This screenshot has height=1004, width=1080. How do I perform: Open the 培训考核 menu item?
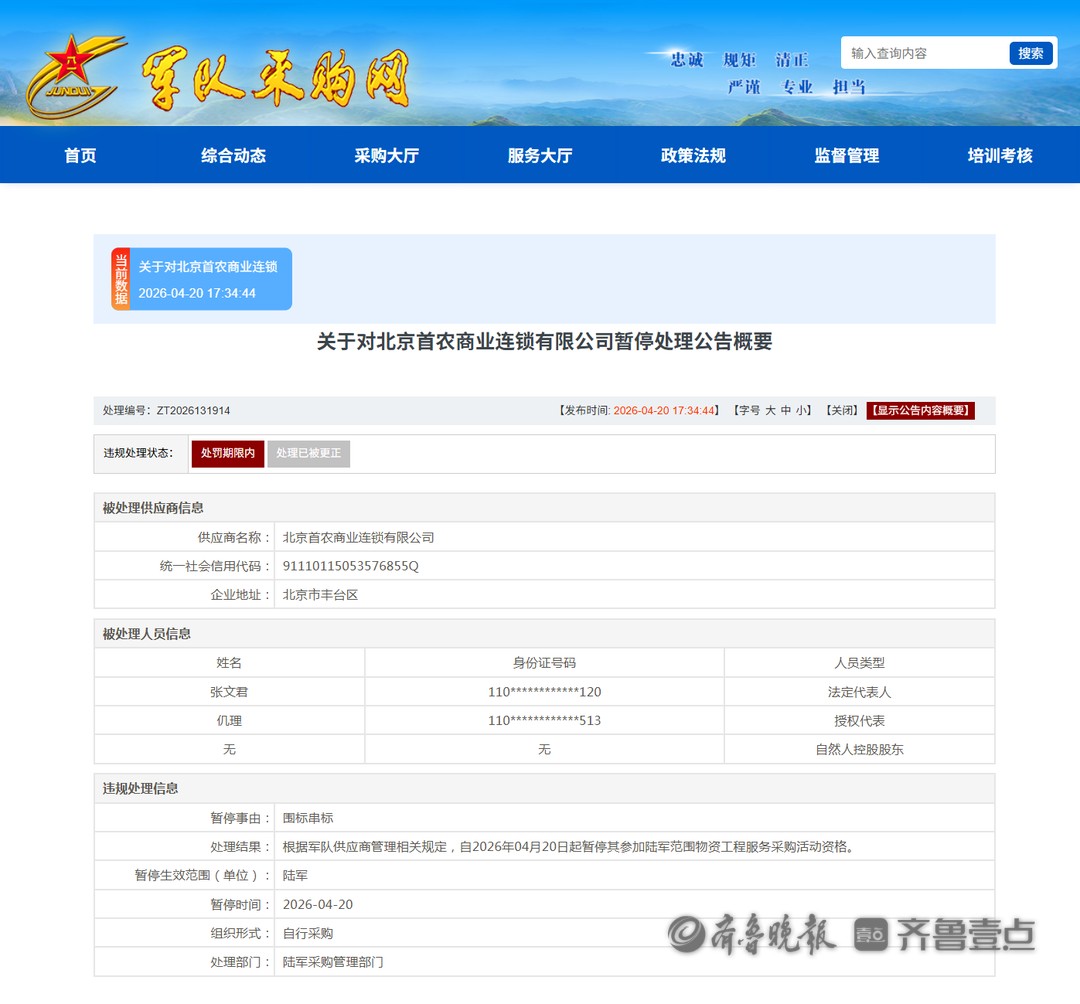[1000, 155]
